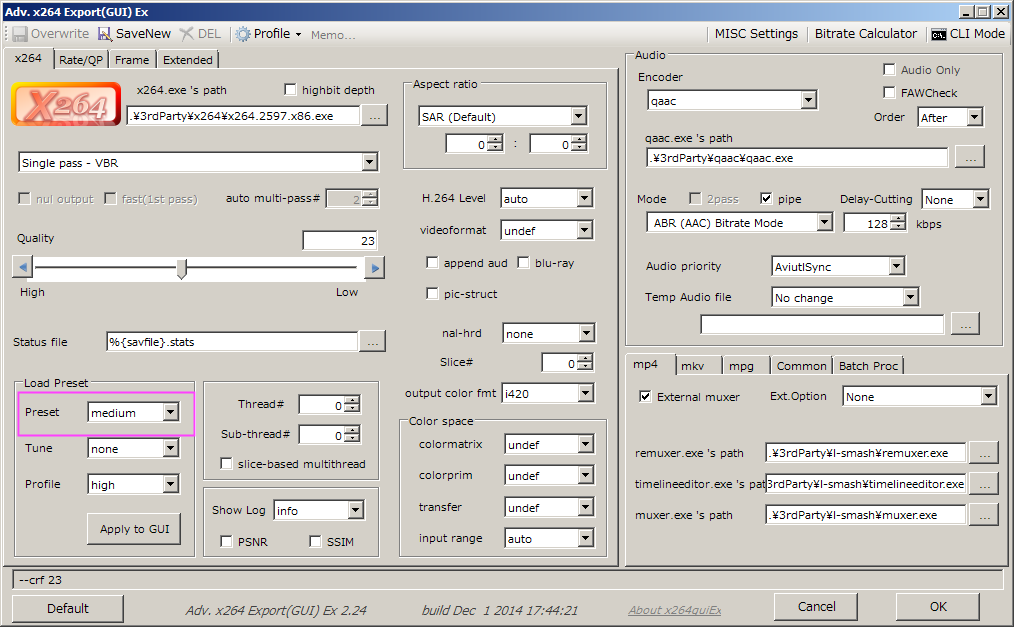Browse for remuxer.exe path
The image size is (1014, 627).
pyautogui.click(x=984, y=453)
